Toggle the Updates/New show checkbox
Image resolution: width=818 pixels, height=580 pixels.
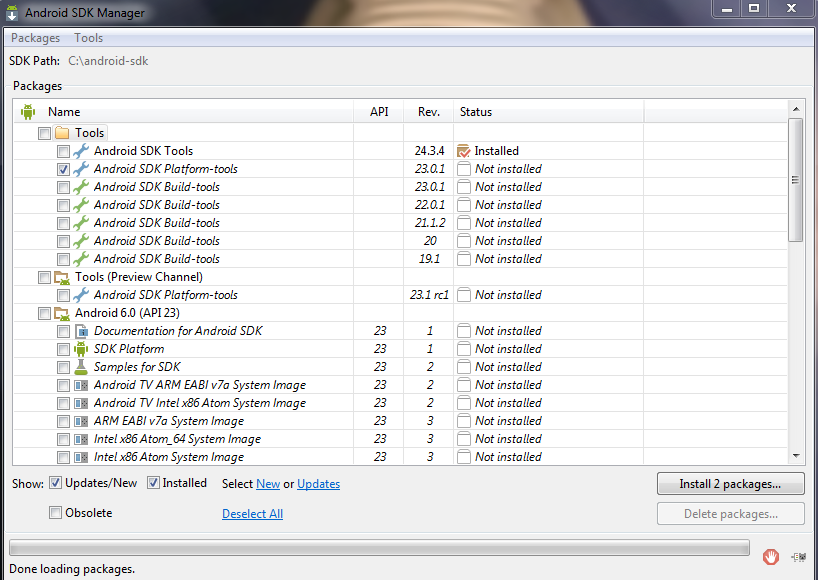click(55, 483)
